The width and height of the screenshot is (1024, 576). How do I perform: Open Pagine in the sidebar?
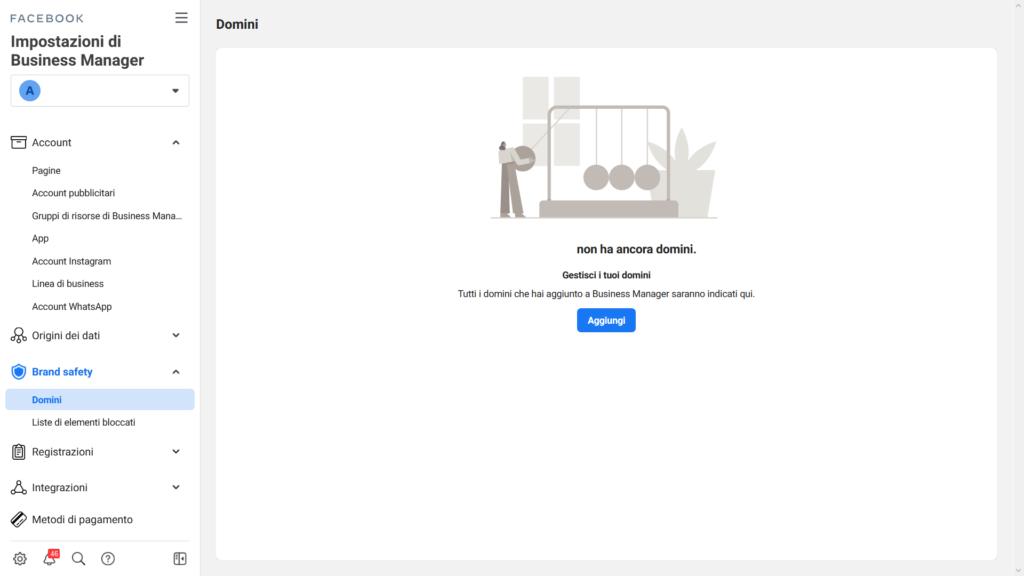point(46,170)
